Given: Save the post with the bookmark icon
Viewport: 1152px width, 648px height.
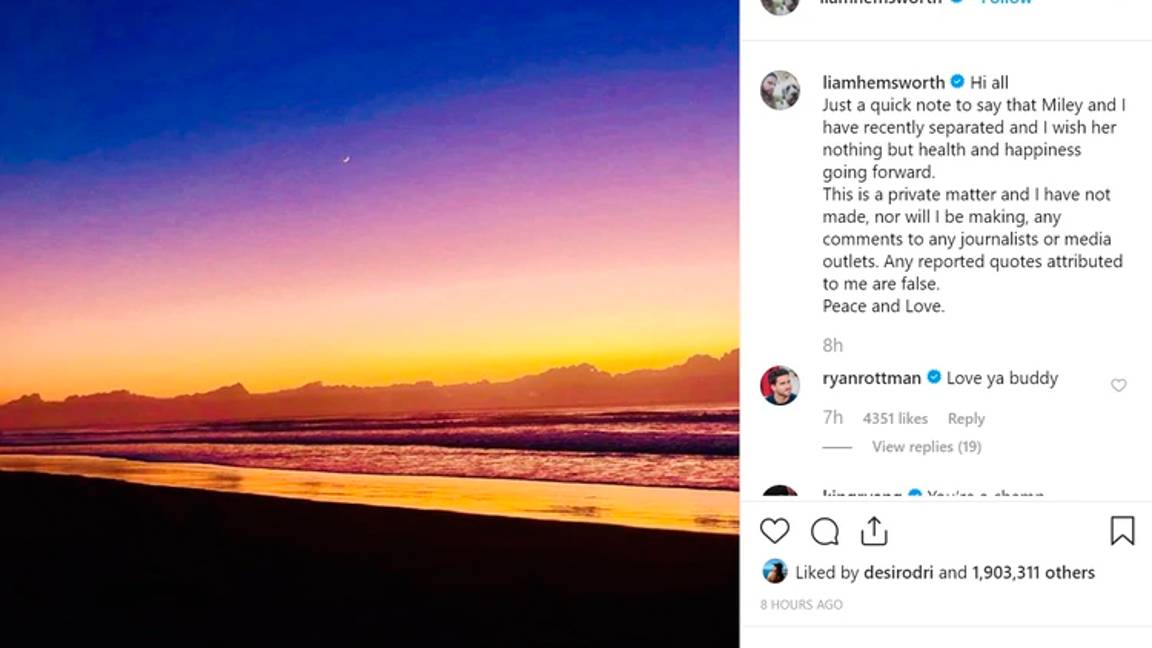Looking at the screenshot, I should click(x=1122, y=531).
